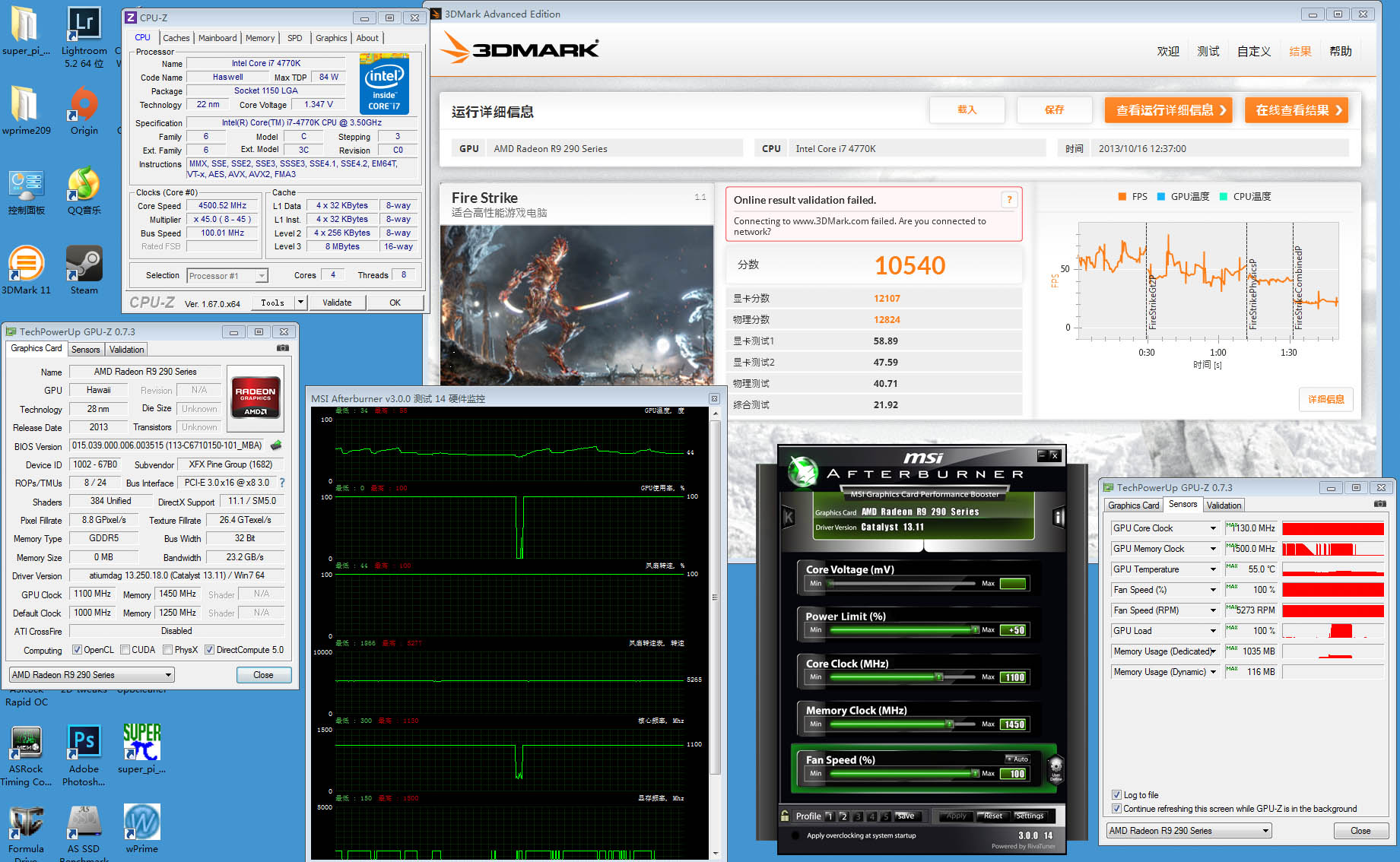
Task: Click the Afterburner Settings button
Action: 1030,816
